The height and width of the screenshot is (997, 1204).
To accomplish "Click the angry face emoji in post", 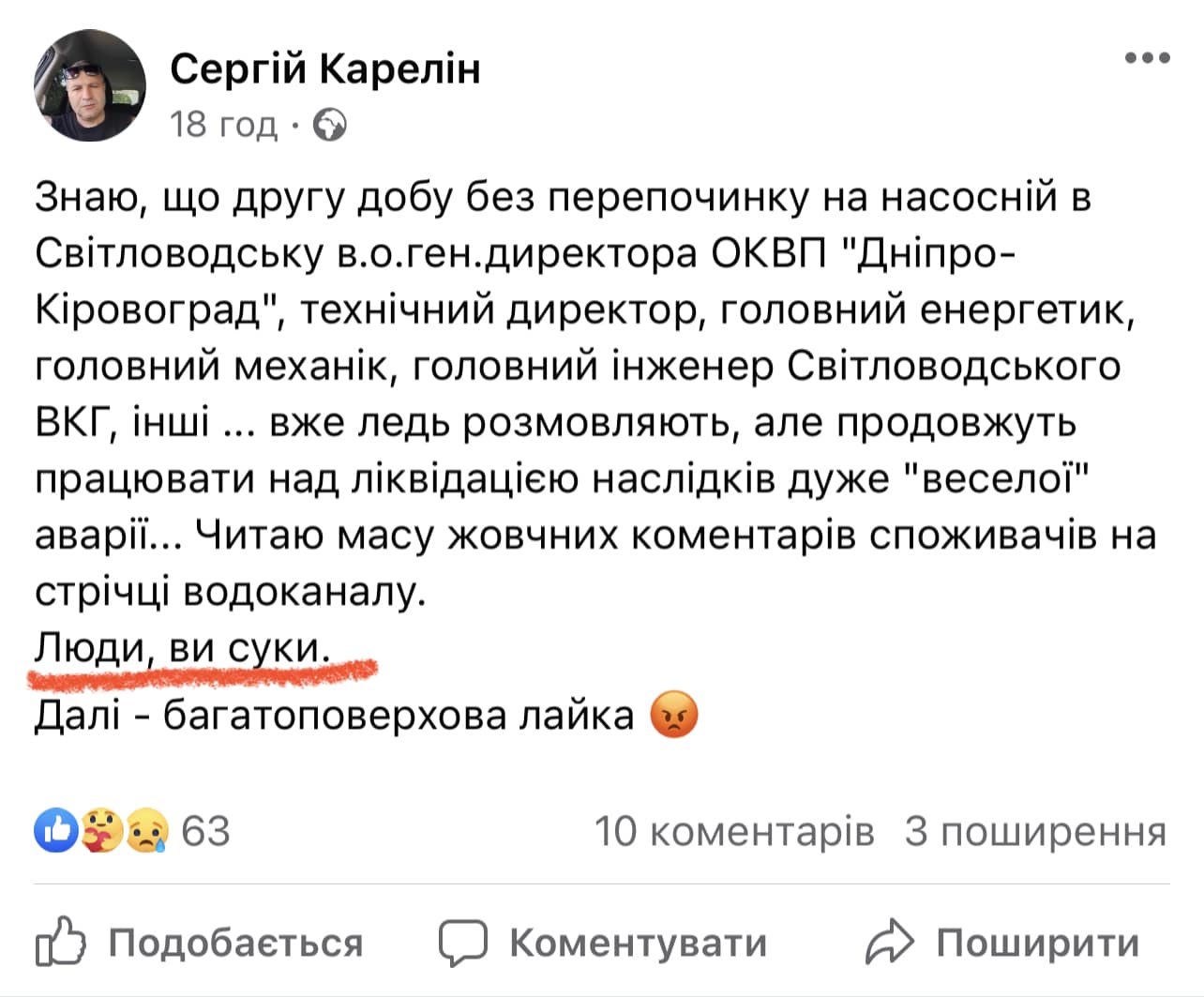I will click(674, 715).
